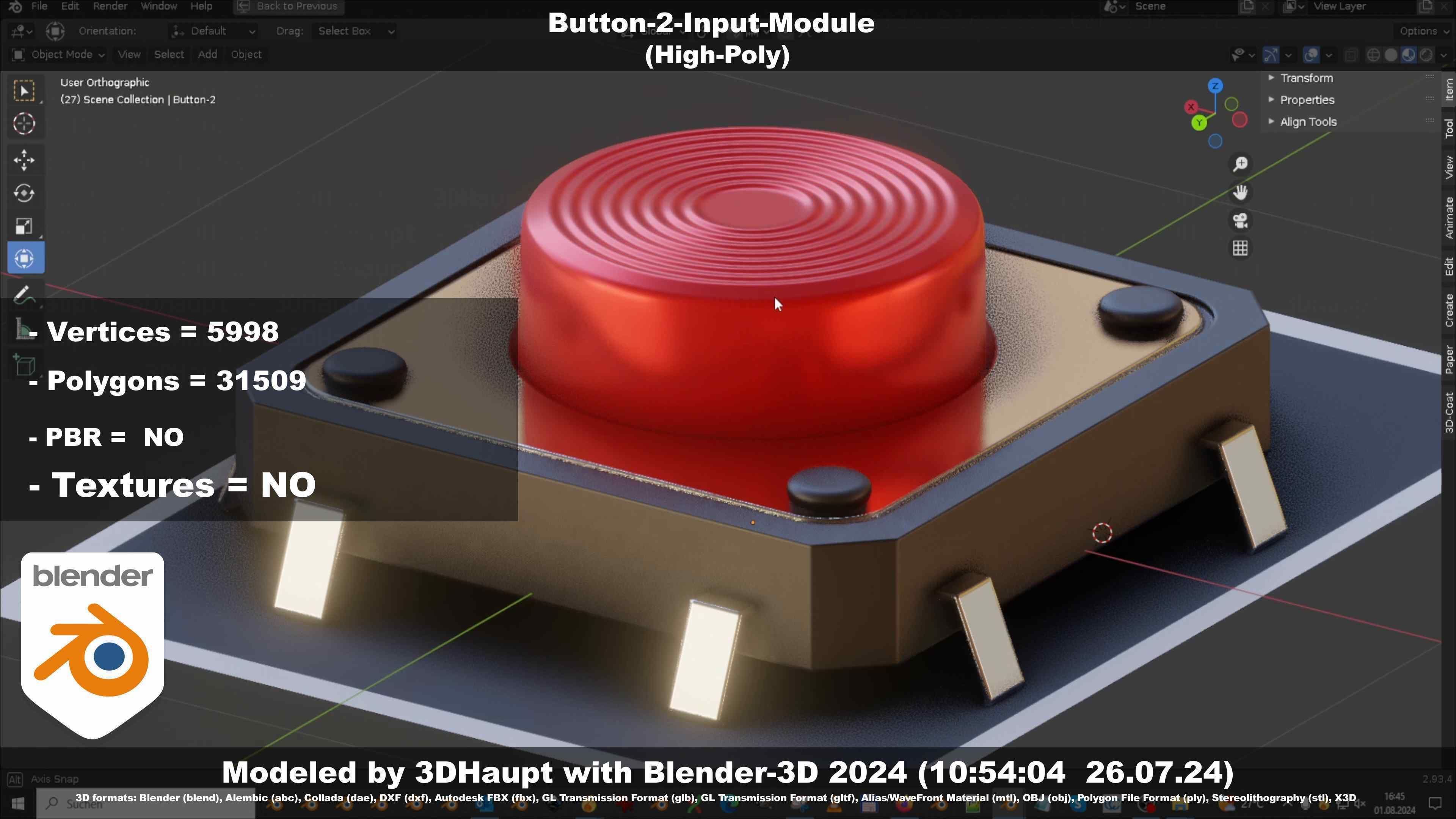Click the green Y axis gizmo
Screen dimensions: 1456x819
coord(1199,122)
